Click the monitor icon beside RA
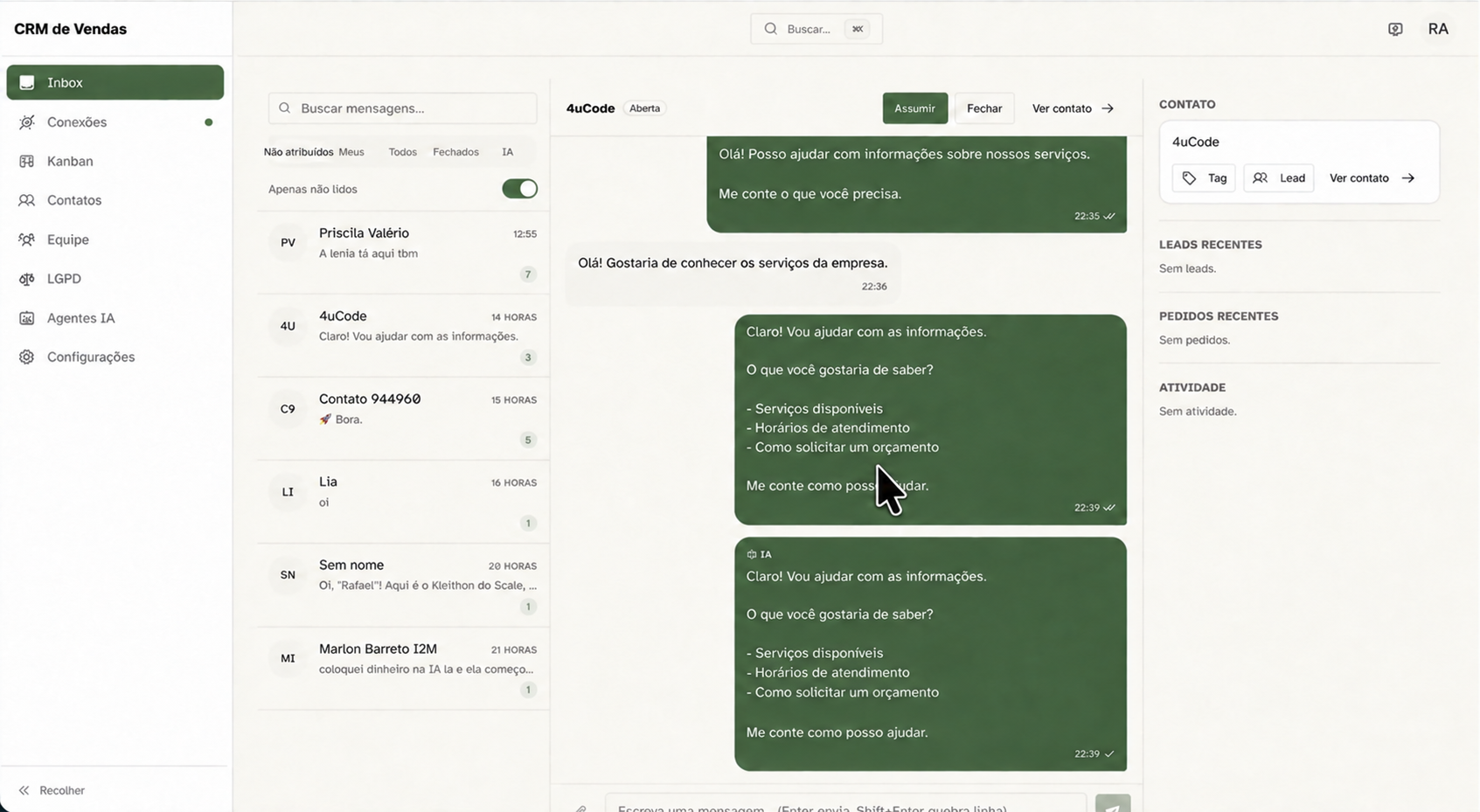 (1395, 29)
